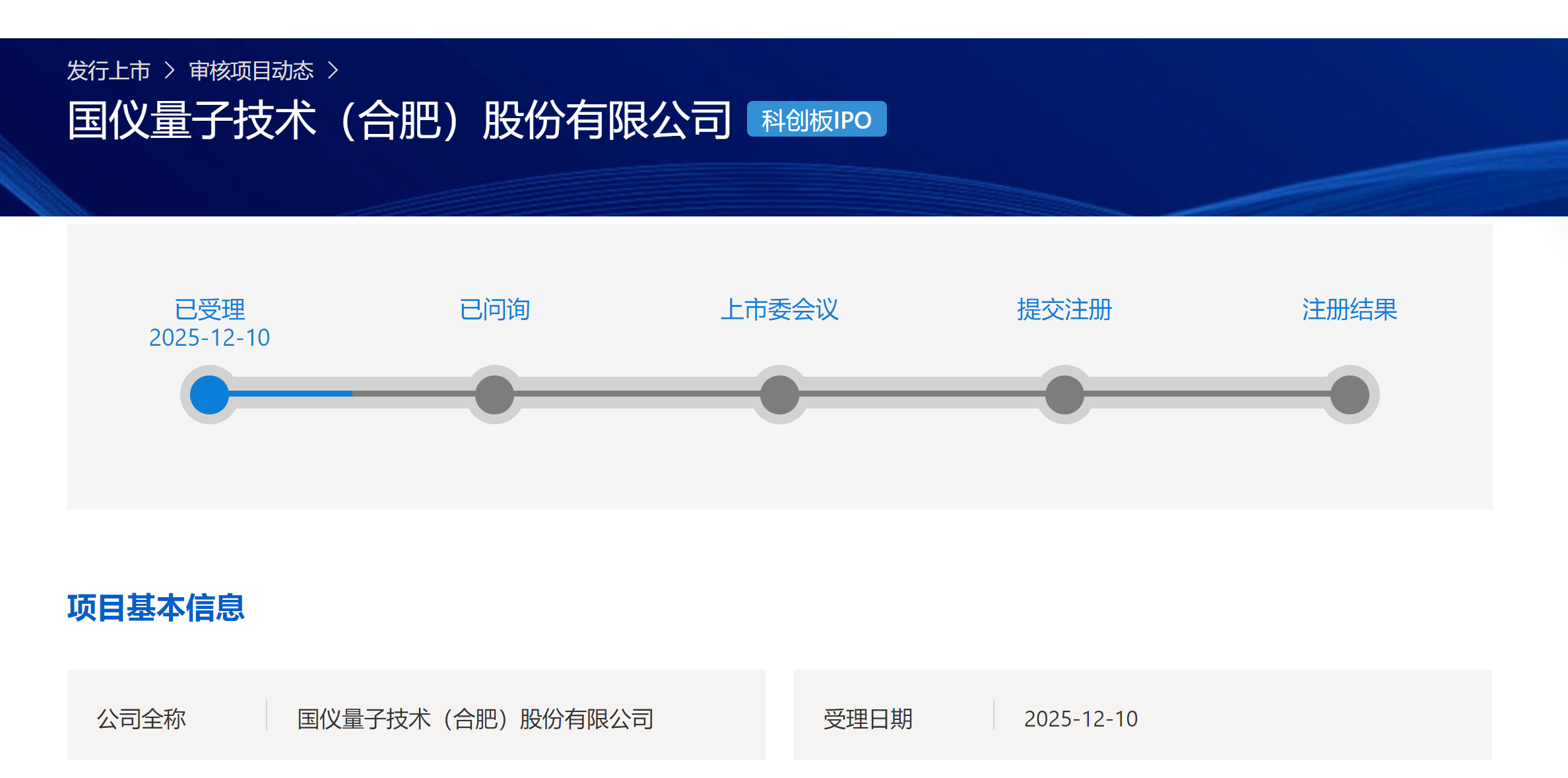
Task: Click chevron arrow after 审核项目动态
Action: pyautogui.click(x=333, y=71)
